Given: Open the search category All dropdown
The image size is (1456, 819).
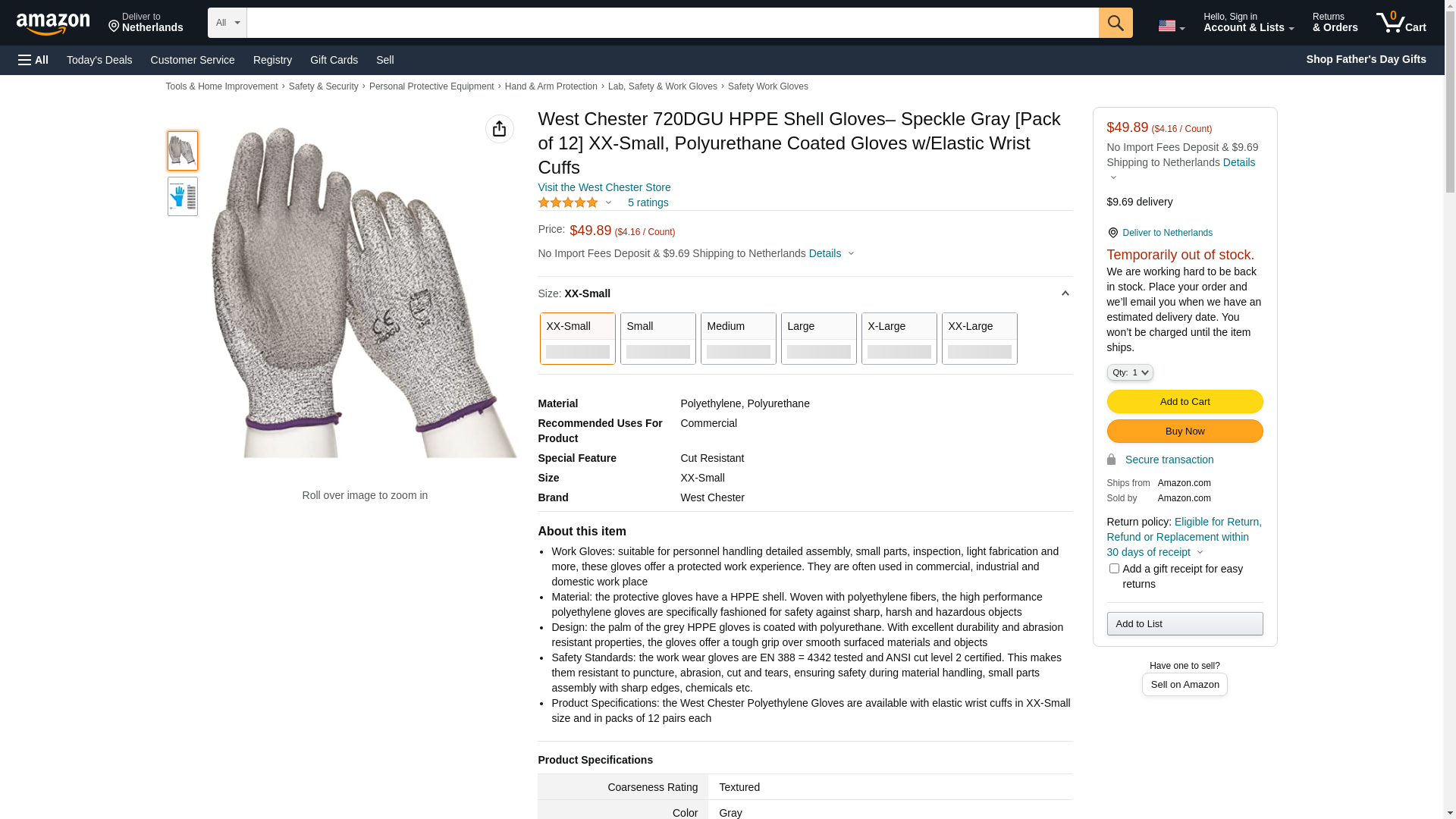Looking at the screenshot, I should click(x=227, y=23).
